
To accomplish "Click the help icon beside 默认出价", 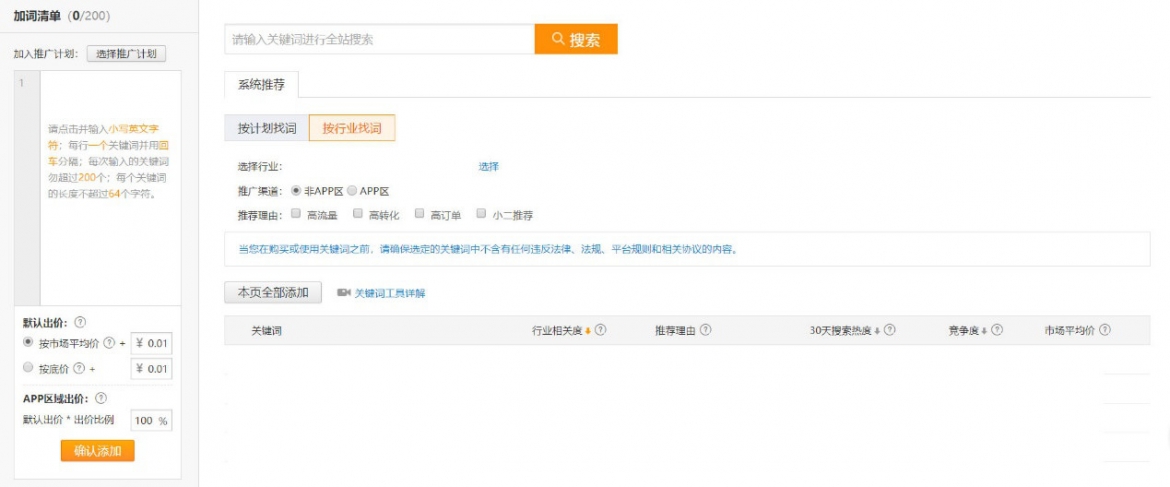I will [81, 322].
